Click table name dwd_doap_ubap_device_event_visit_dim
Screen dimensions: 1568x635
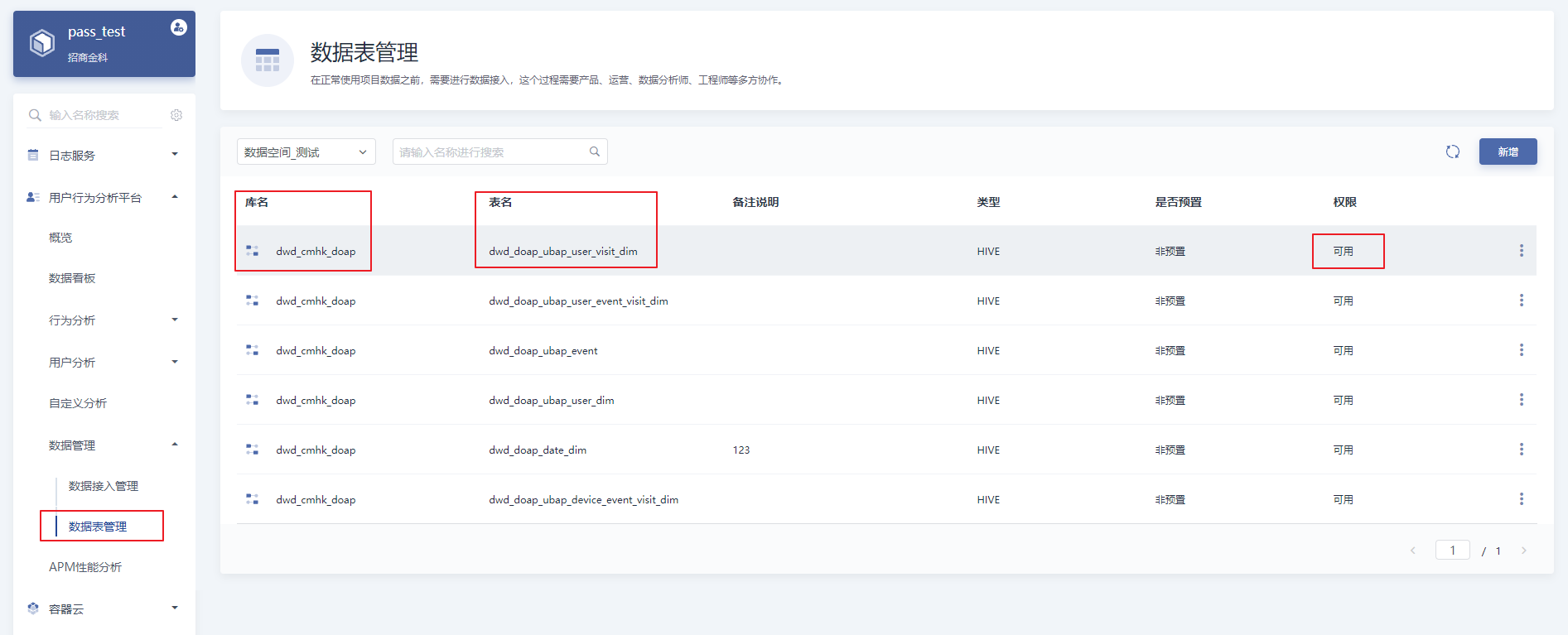[x=583, y=500]
